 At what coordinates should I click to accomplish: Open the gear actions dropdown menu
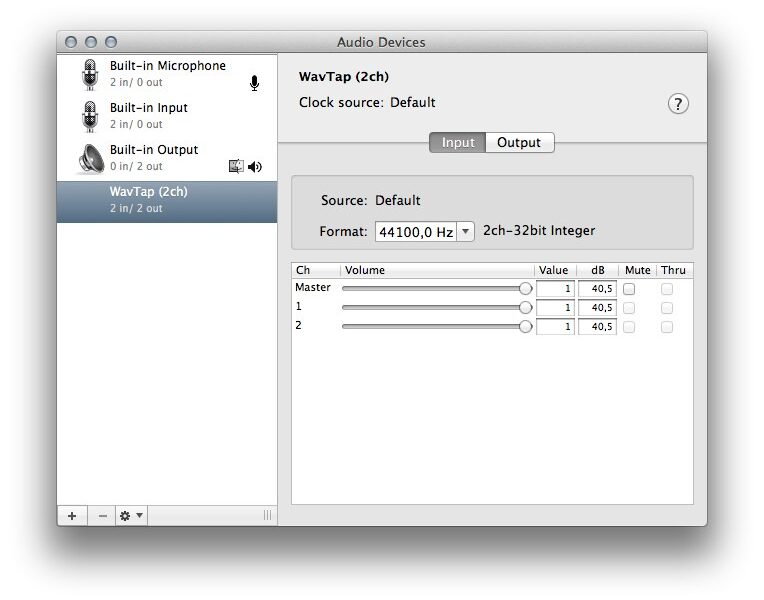[131, 516]
